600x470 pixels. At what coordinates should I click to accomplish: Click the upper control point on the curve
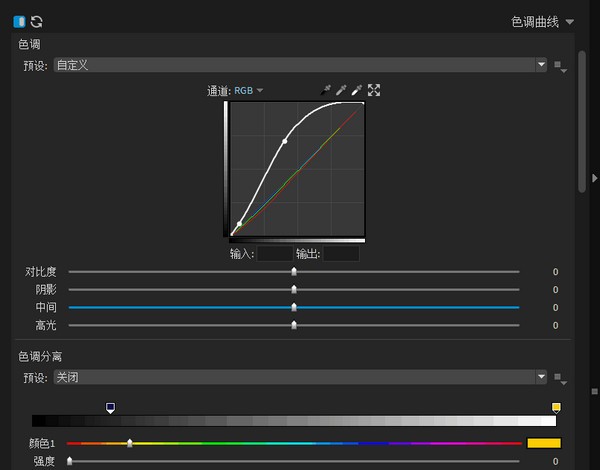[285, 142]
